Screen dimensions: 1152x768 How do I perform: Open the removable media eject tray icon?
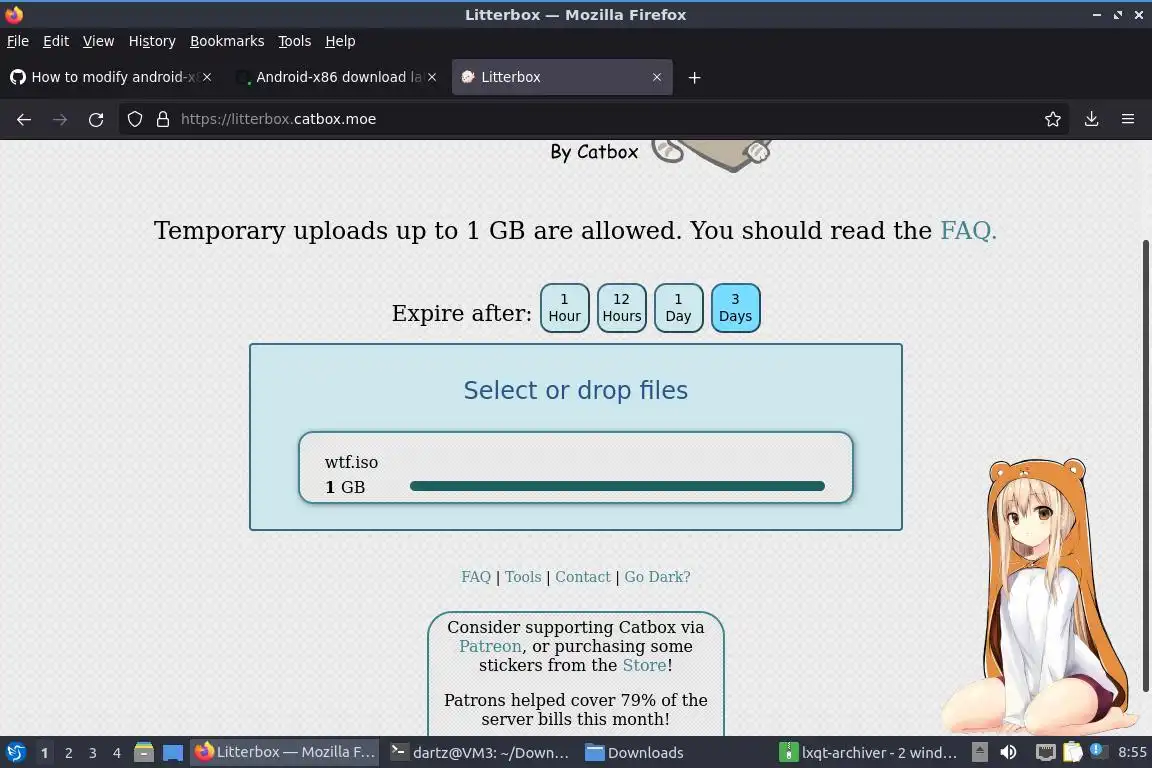[x=979, y=752]
